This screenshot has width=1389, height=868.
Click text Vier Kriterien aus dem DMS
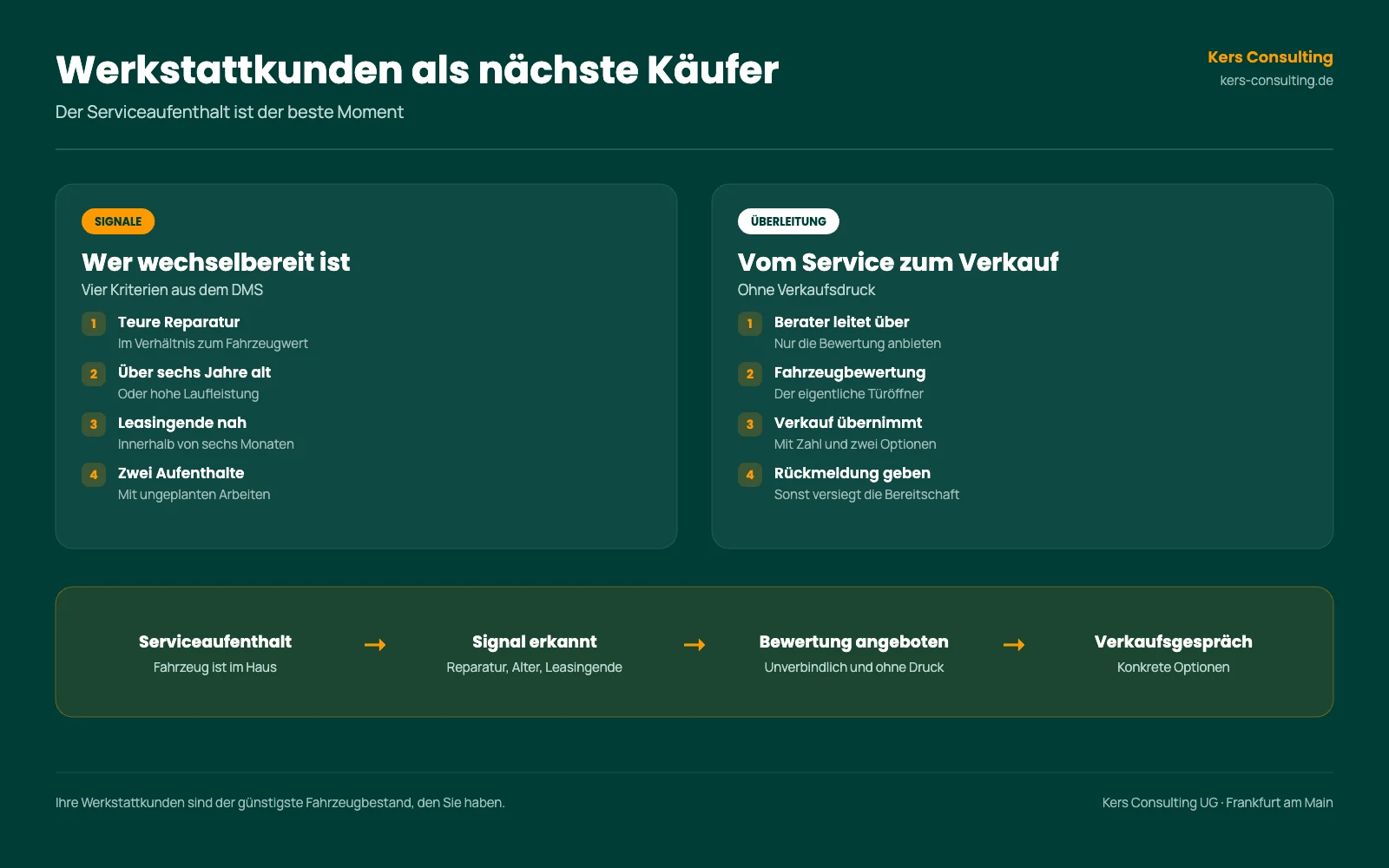(x=172, y=290)
